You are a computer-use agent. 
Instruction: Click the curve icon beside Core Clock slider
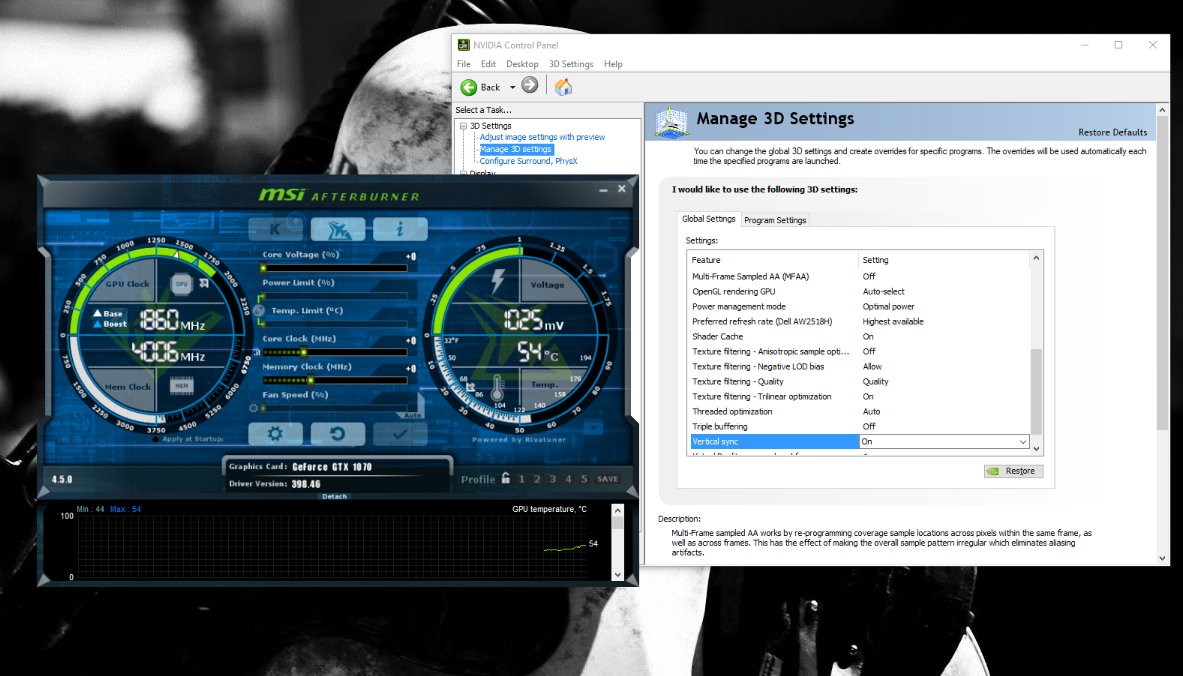[257, 352]
